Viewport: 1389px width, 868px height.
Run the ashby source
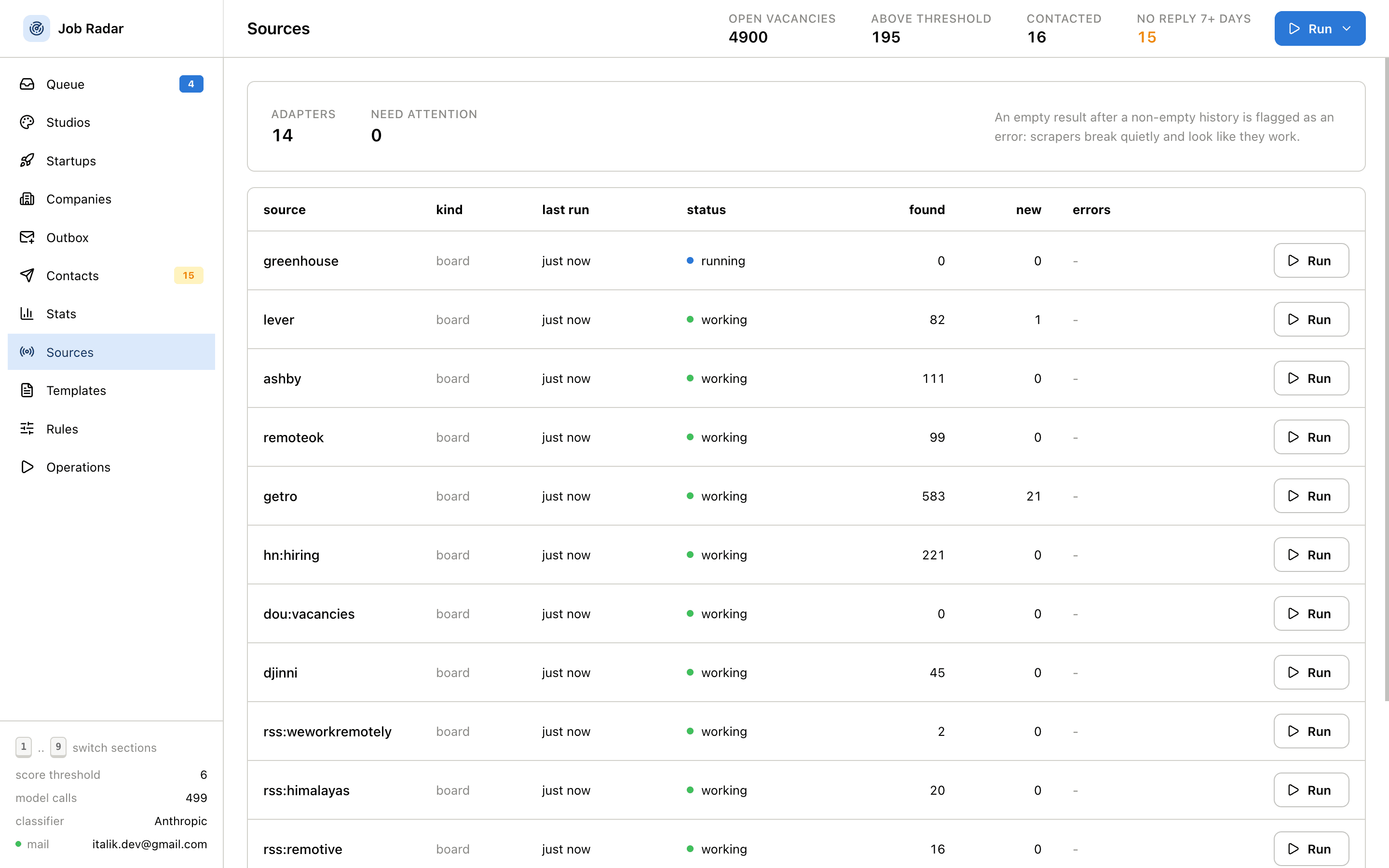coord(1311,379)
